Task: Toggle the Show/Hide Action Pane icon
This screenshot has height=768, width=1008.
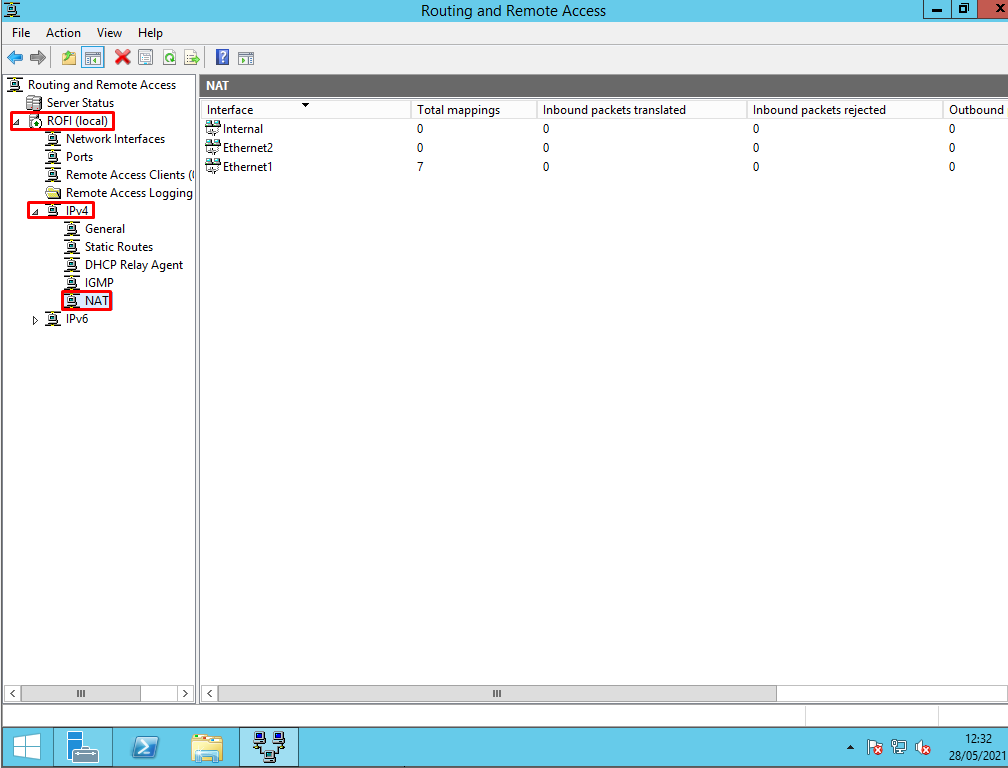Action: coord(246,58)
